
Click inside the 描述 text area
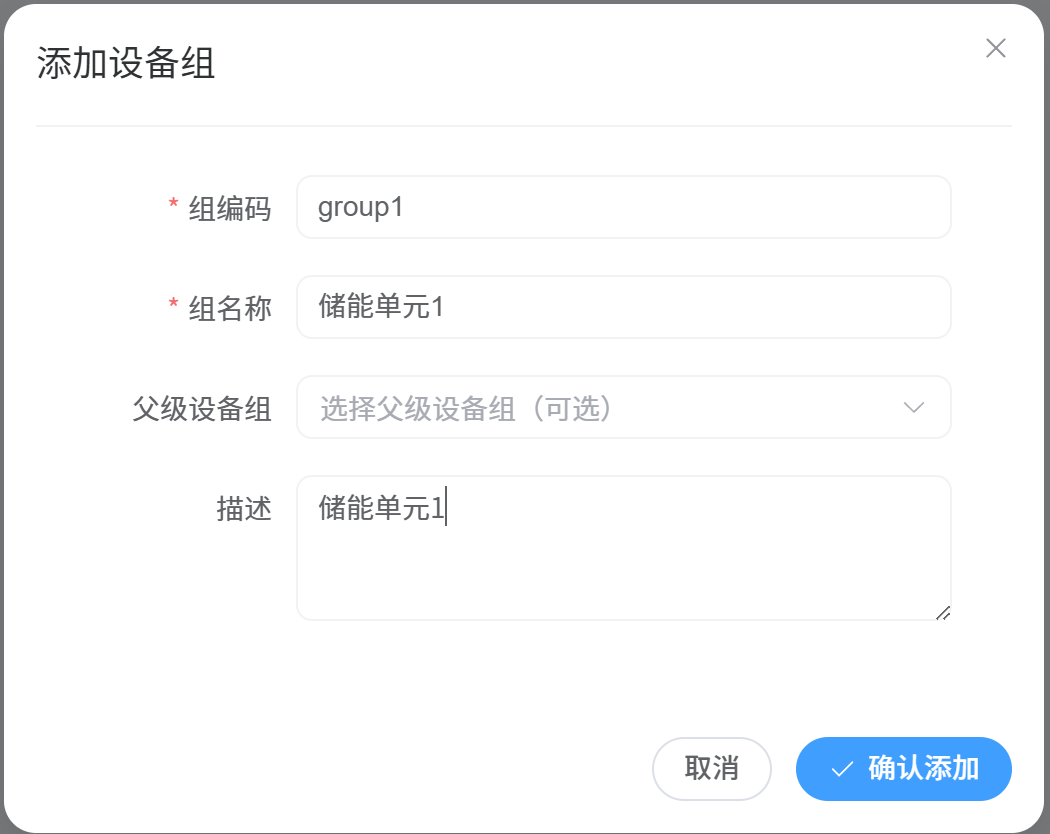[x=622, y=570]
